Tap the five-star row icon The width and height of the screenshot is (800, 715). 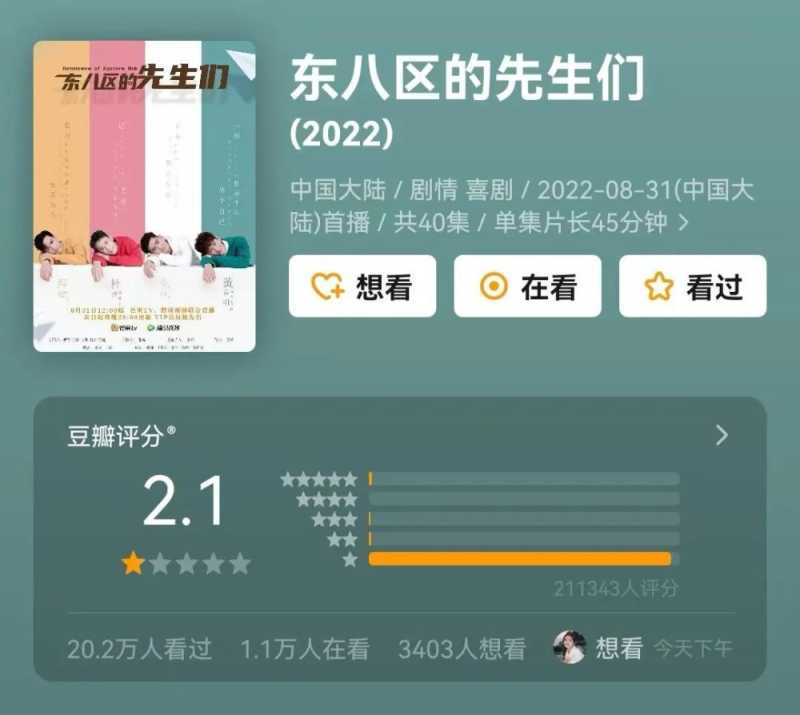pos(319,479)
